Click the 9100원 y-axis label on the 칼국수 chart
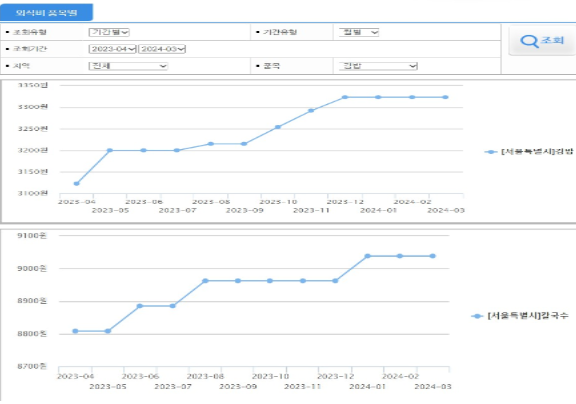The image size is (576, 404). [x=32, y=236]
